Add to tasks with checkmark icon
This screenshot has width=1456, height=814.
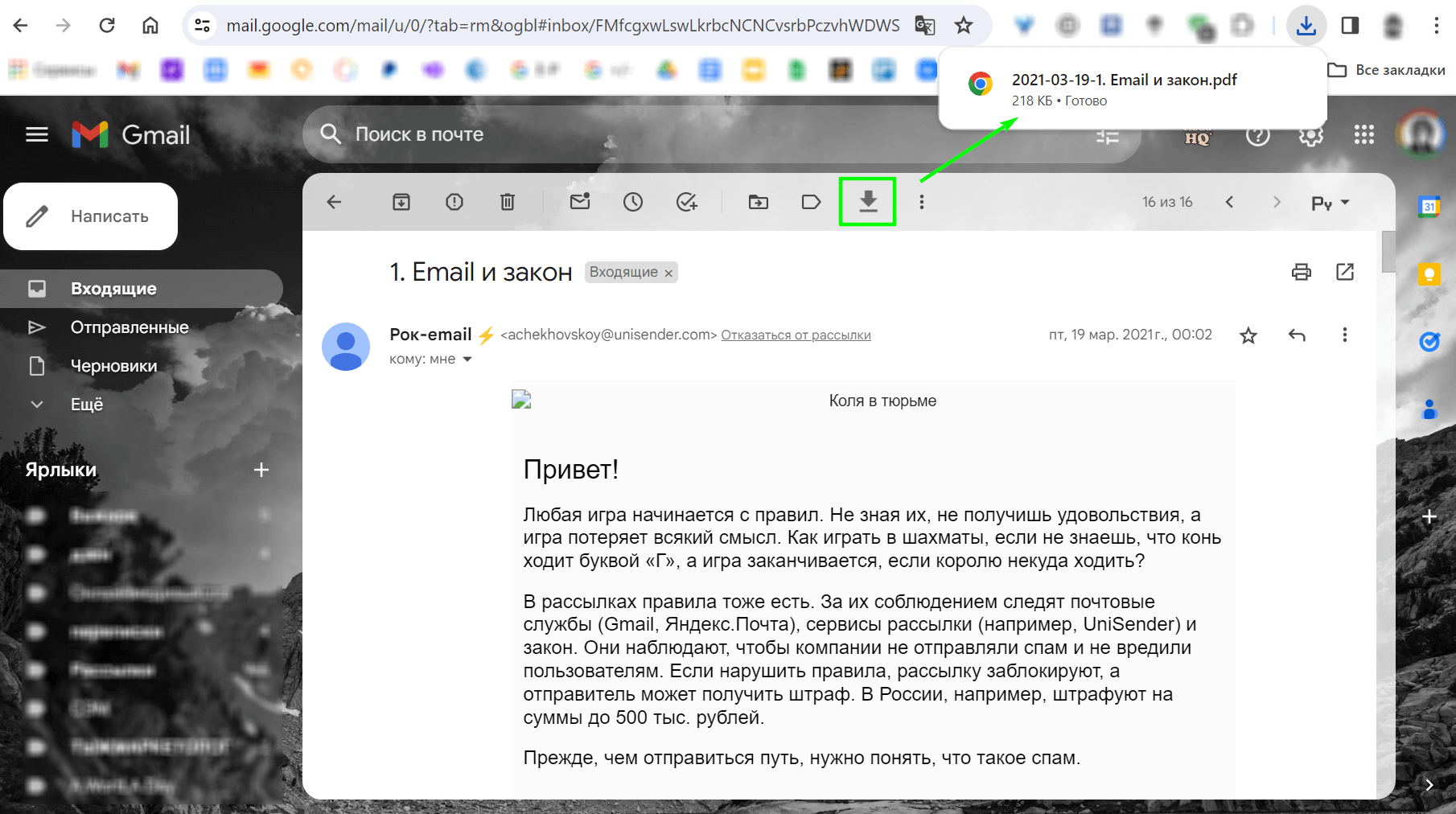[686, 202]
